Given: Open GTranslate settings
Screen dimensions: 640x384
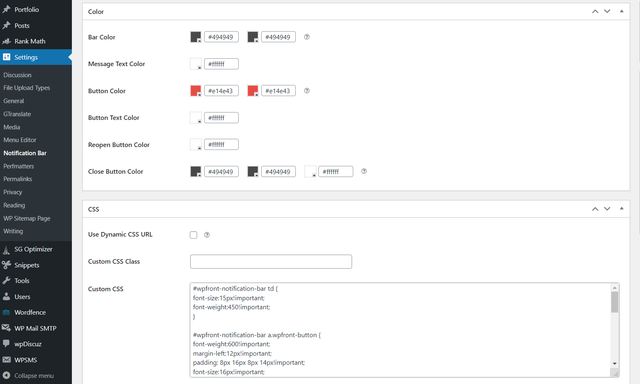Looking at the screenshot, I should click(17, 114).
